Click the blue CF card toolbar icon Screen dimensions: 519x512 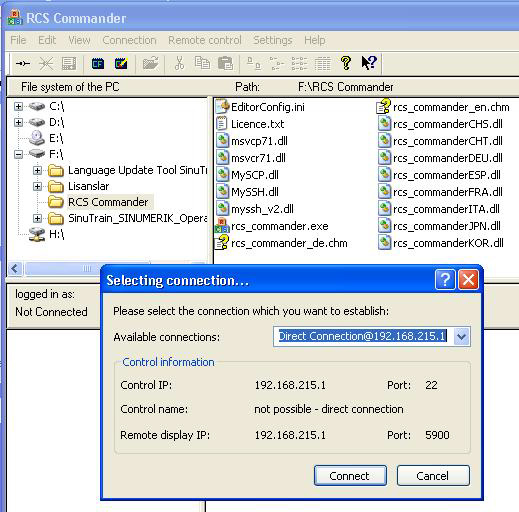pyautogui.click(x=97, y=63)
